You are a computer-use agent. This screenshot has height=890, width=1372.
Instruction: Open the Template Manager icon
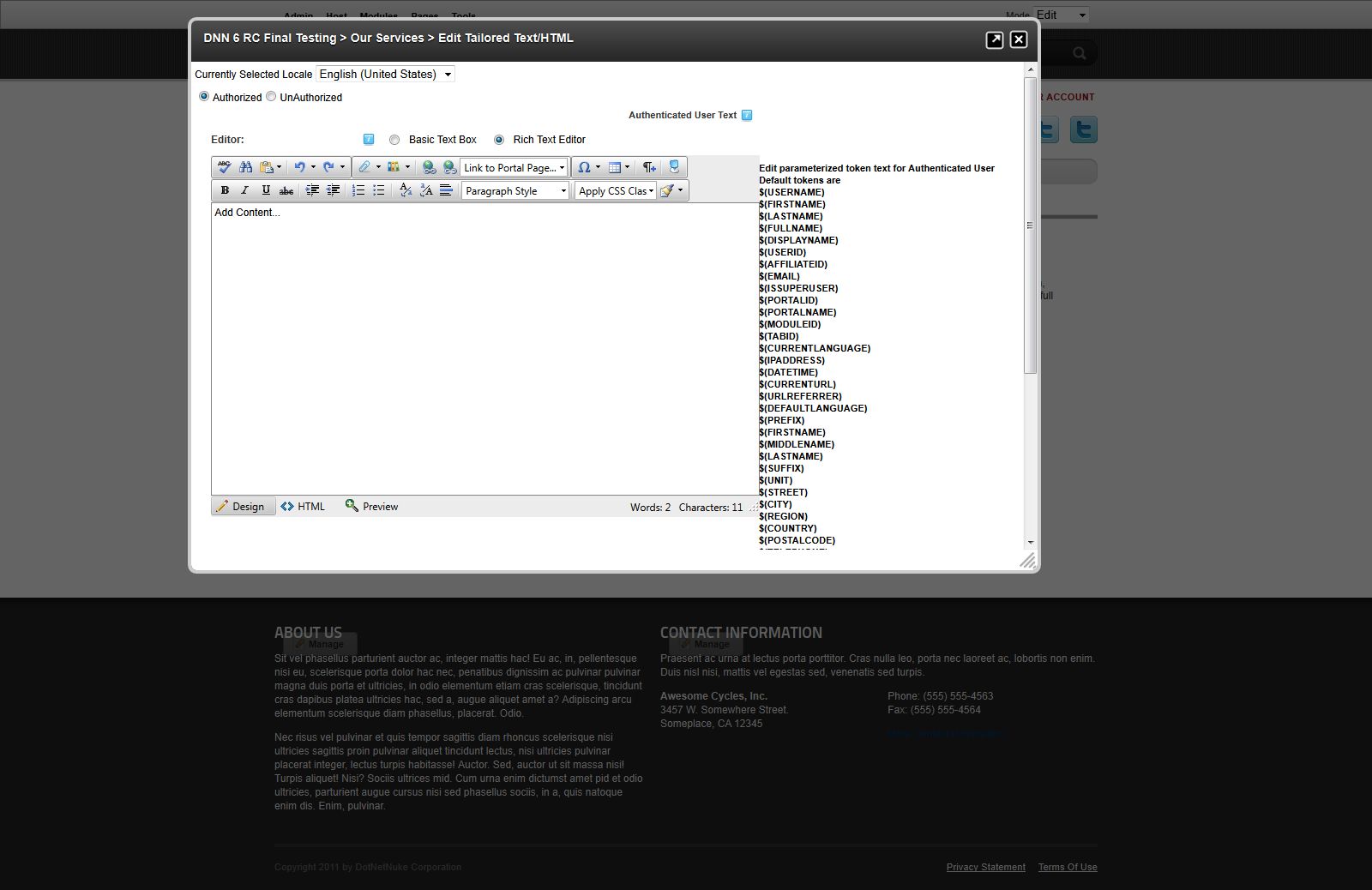click(394, 167)
